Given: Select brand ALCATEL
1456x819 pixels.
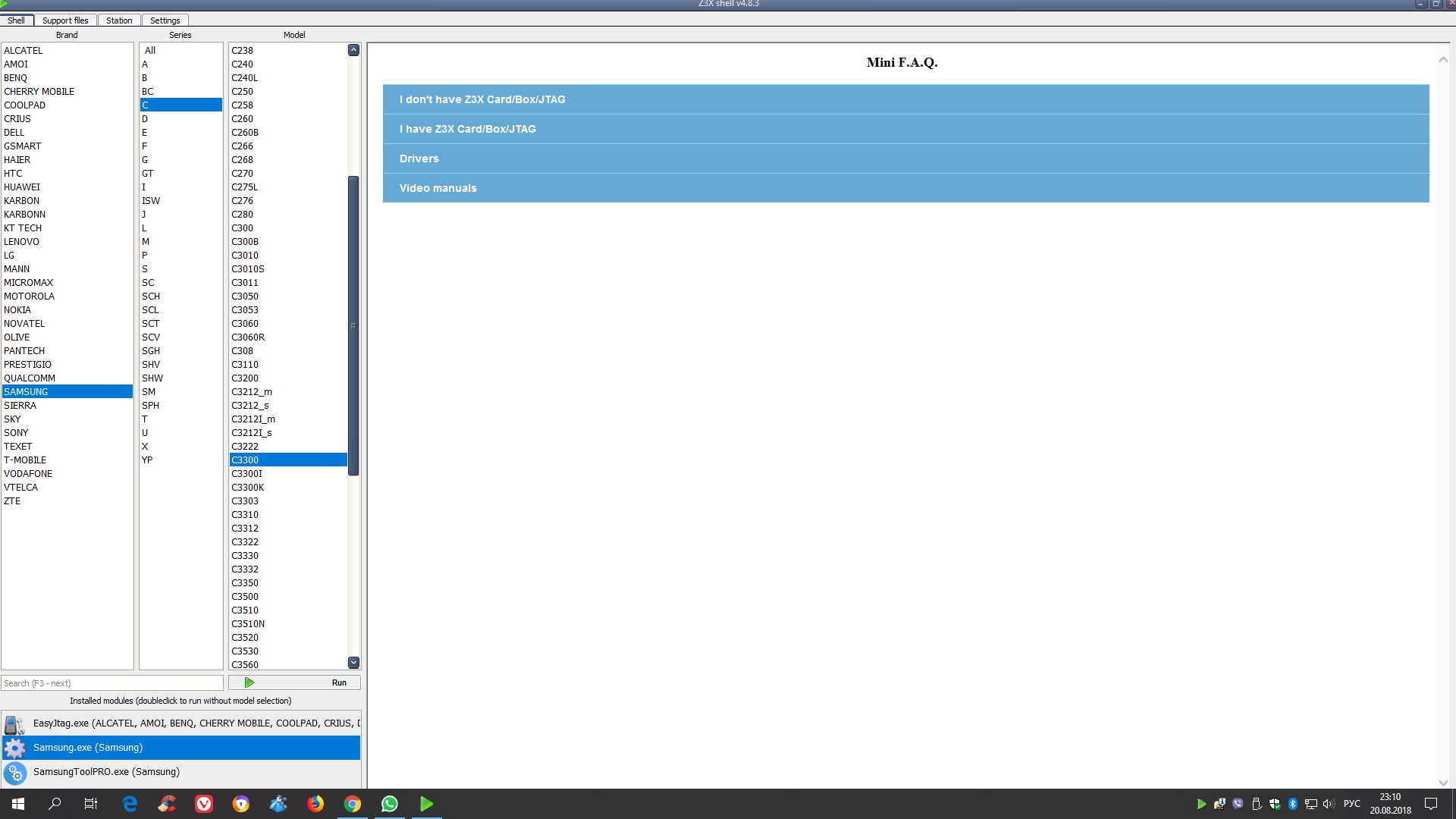Looking at the screenshot, I should tap(67, 51).
